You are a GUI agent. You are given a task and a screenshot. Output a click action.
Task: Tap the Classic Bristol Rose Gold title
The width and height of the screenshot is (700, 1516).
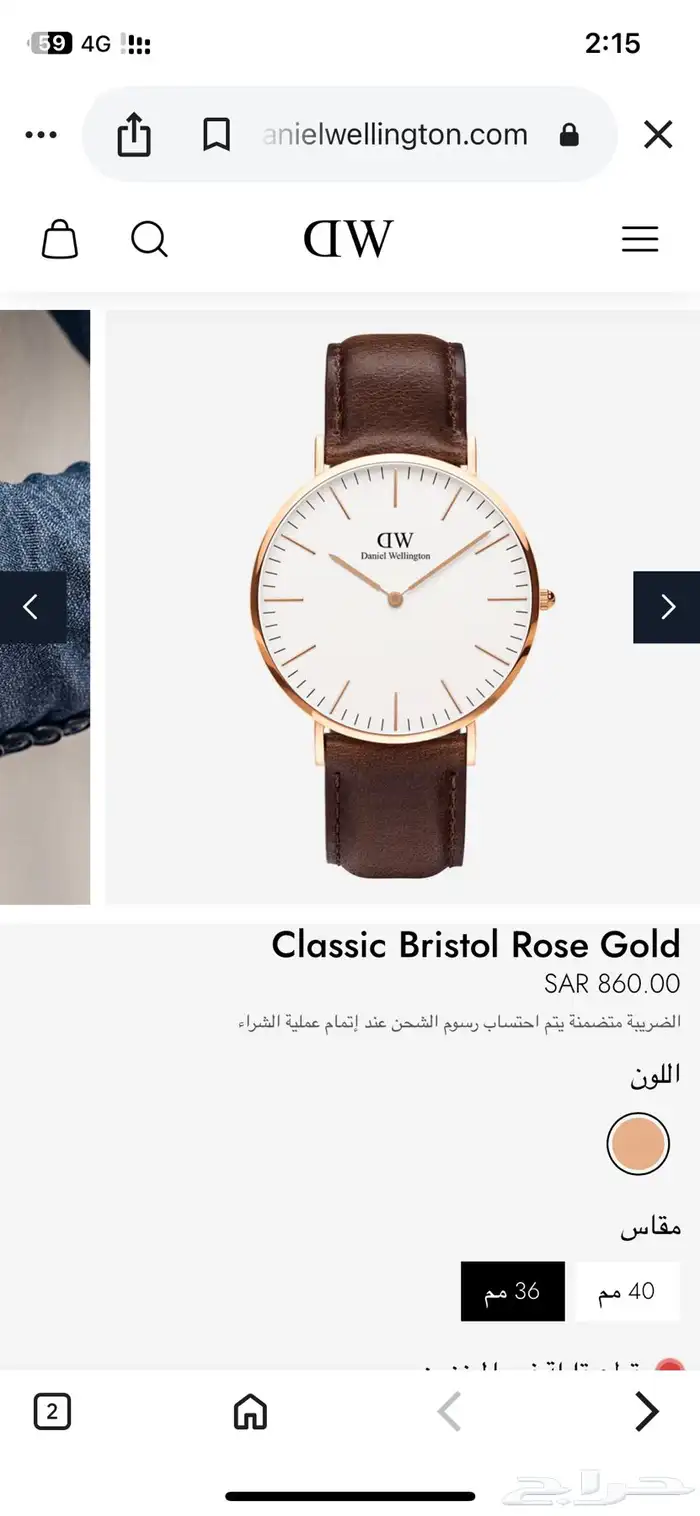(476, 944)
